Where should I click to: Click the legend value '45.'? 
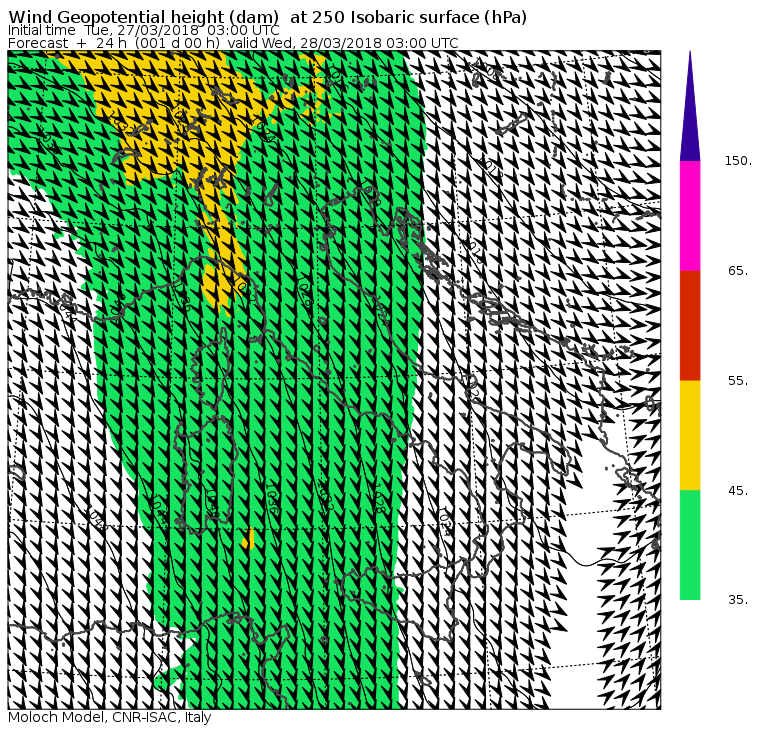click(738, 491)
